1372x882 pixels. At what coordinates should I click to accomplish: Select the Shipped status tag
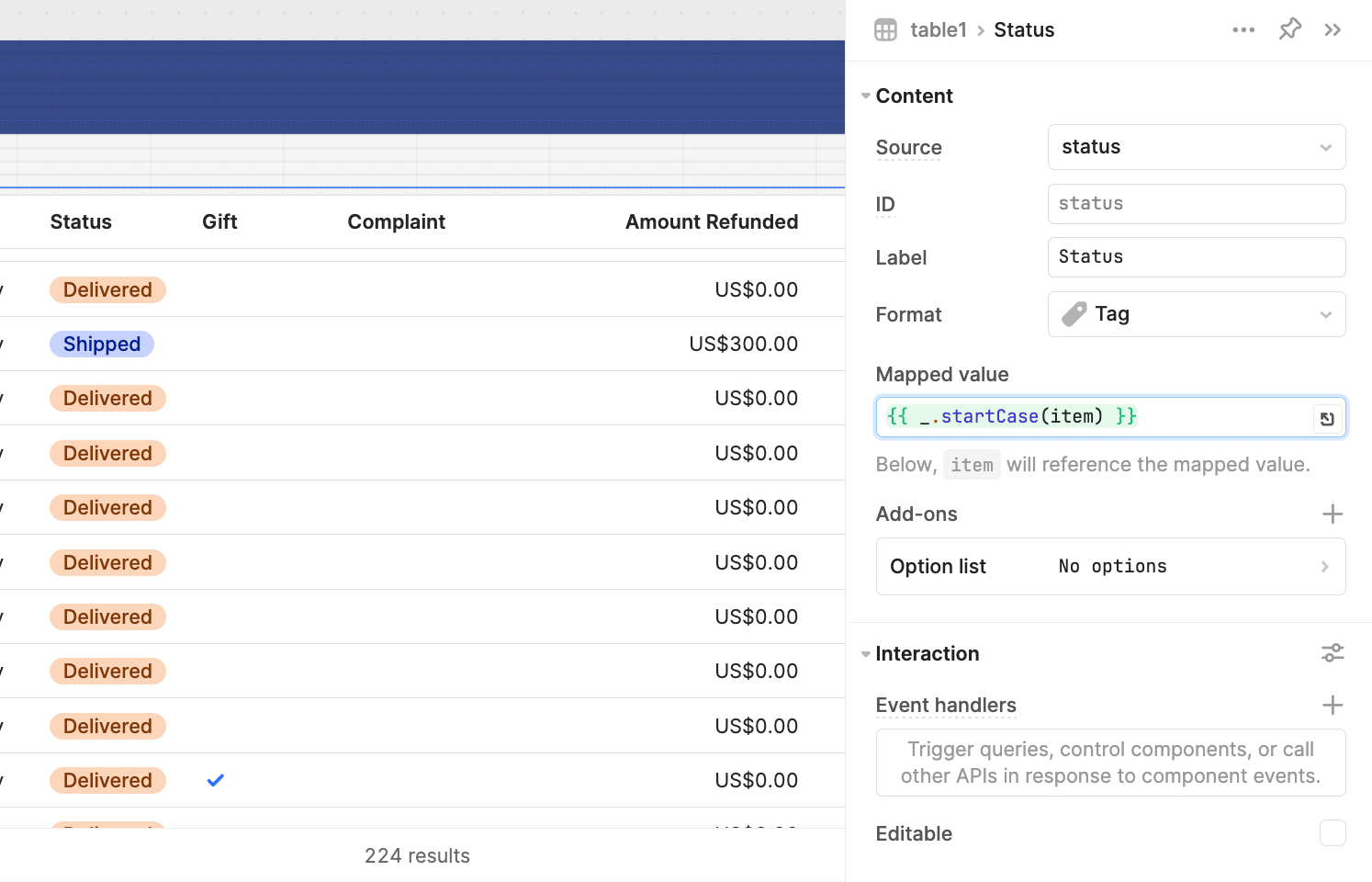coord(102,345)
